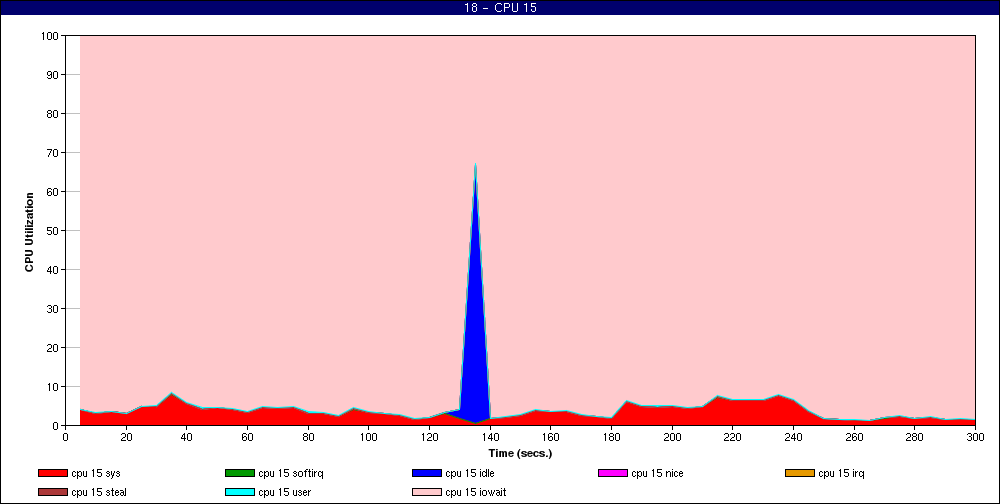
Task: Select the 'cpu 15 nice' legend label
Action: [x=657, y=473]
